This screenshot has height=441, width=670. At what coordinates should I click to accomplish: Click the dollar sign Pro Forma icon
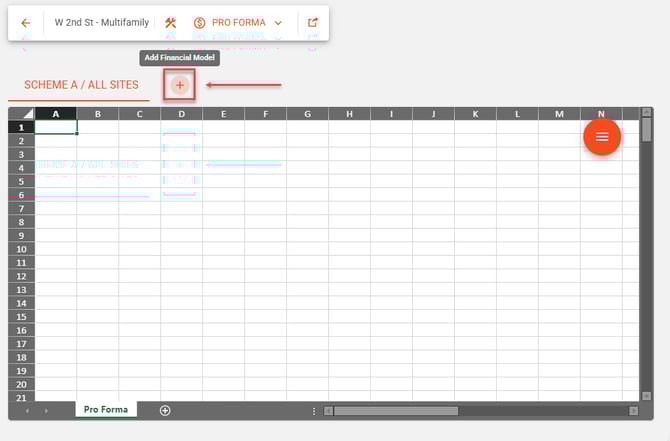(x=199, y=22)
